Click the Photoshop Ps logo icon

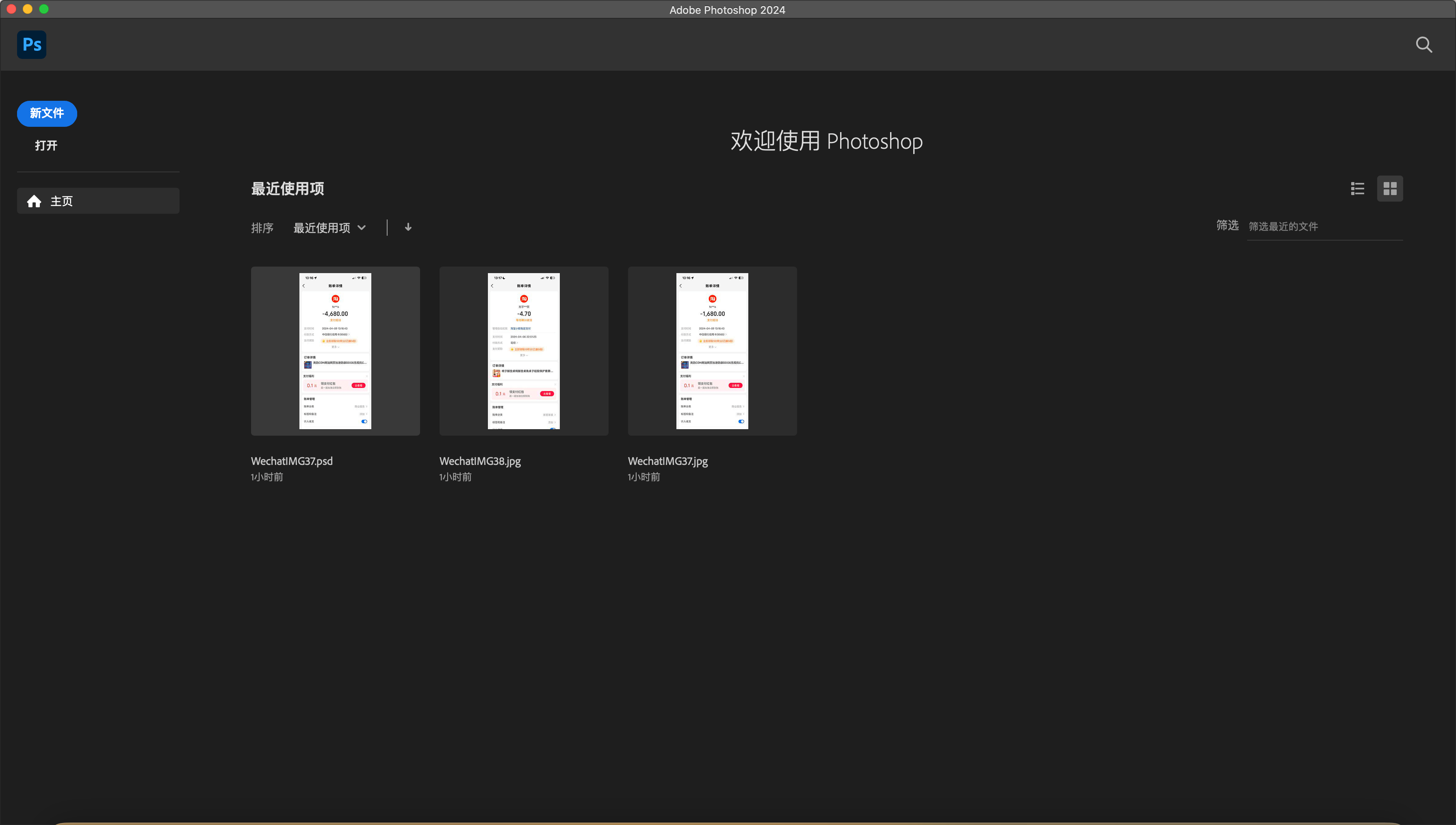pyautogui.click(x=32, y=44)
